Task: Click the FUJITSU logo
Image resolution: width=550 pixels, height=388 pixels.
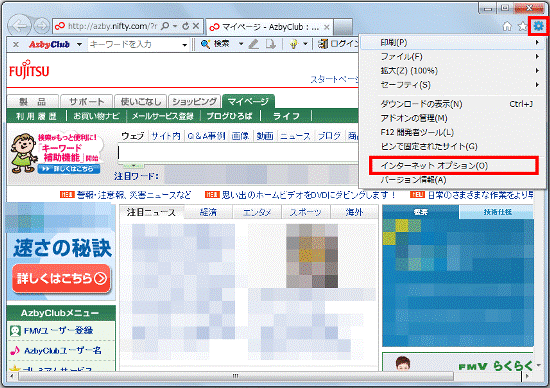Action: (x=29, y=69)
